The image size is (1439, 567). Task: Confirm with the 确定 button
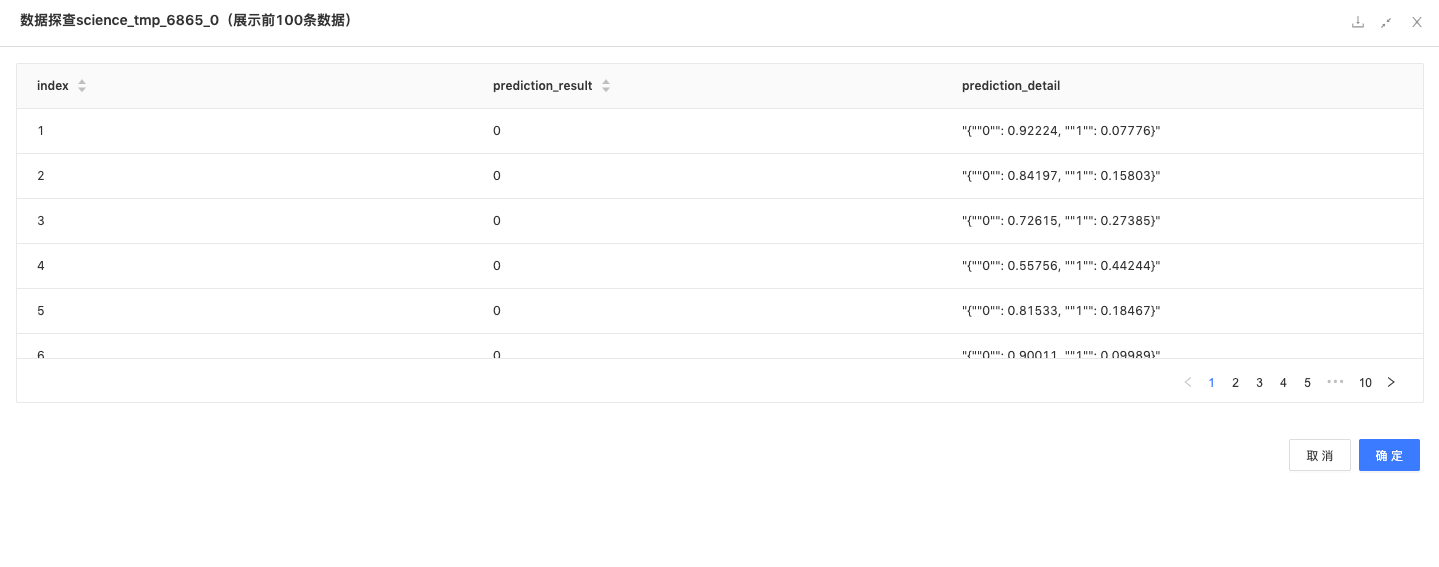1389,455
